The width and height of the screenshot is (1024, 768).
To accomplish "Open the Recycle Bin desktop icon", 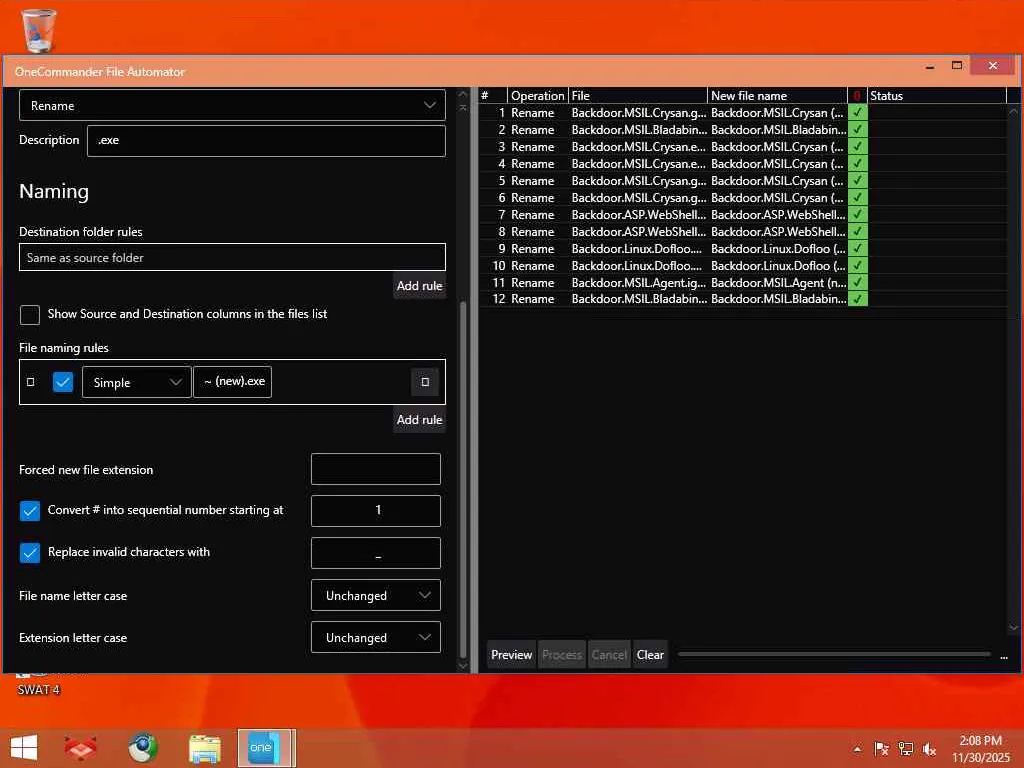I will click(39, 30).
